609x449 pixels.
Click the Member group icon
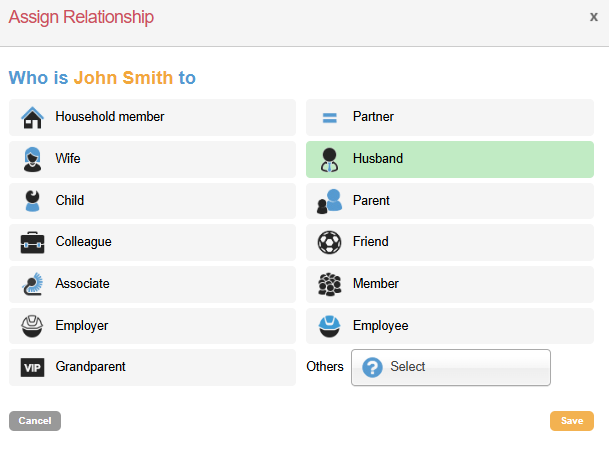pyautogui.click(x=329, y=284)
